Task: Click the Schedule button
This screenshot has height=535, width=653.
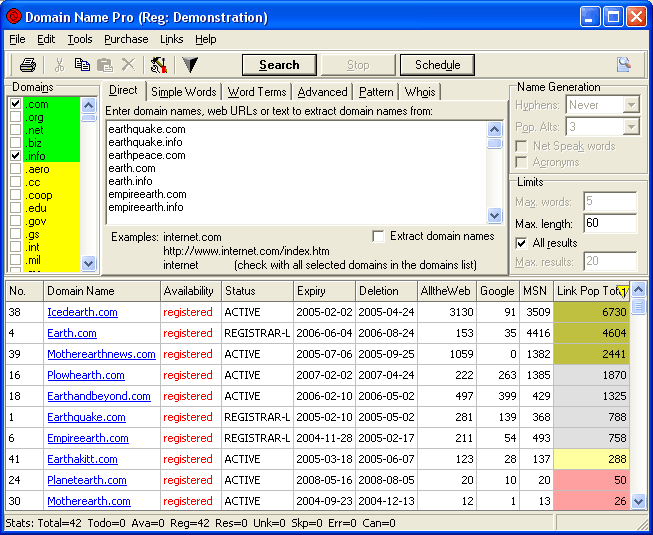Action: point(438,65)
